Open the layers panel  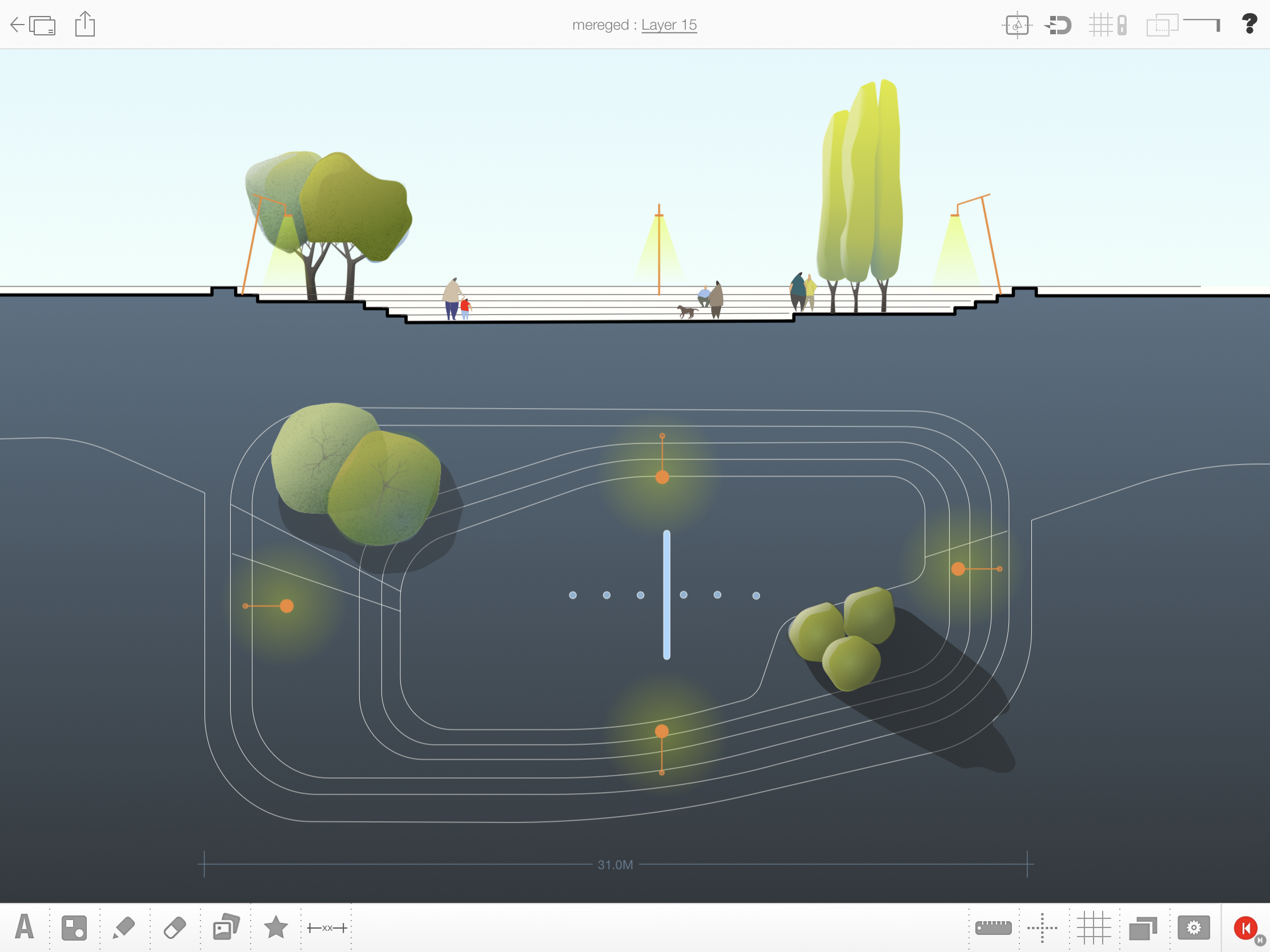click(x=1143, y=927)
